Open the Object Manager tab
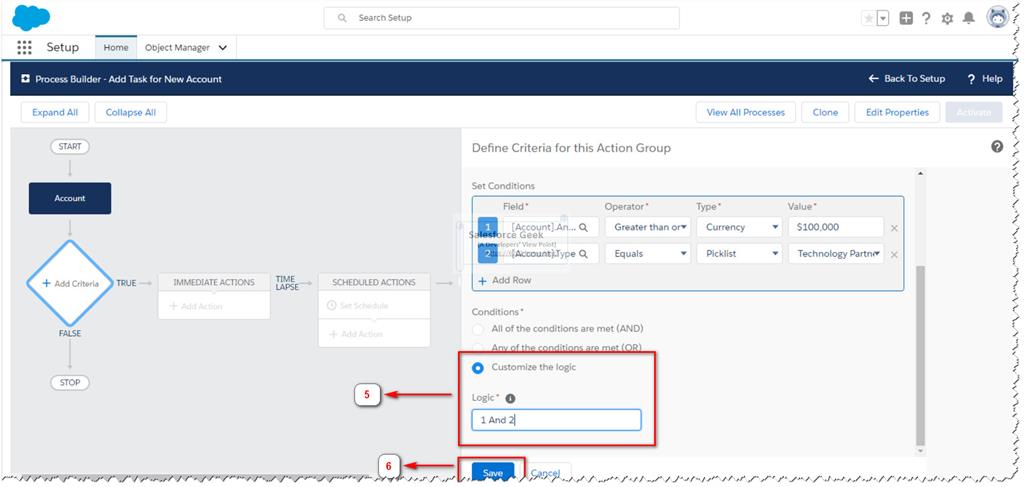Screen dimensions: 1024x487 [177, 48]
